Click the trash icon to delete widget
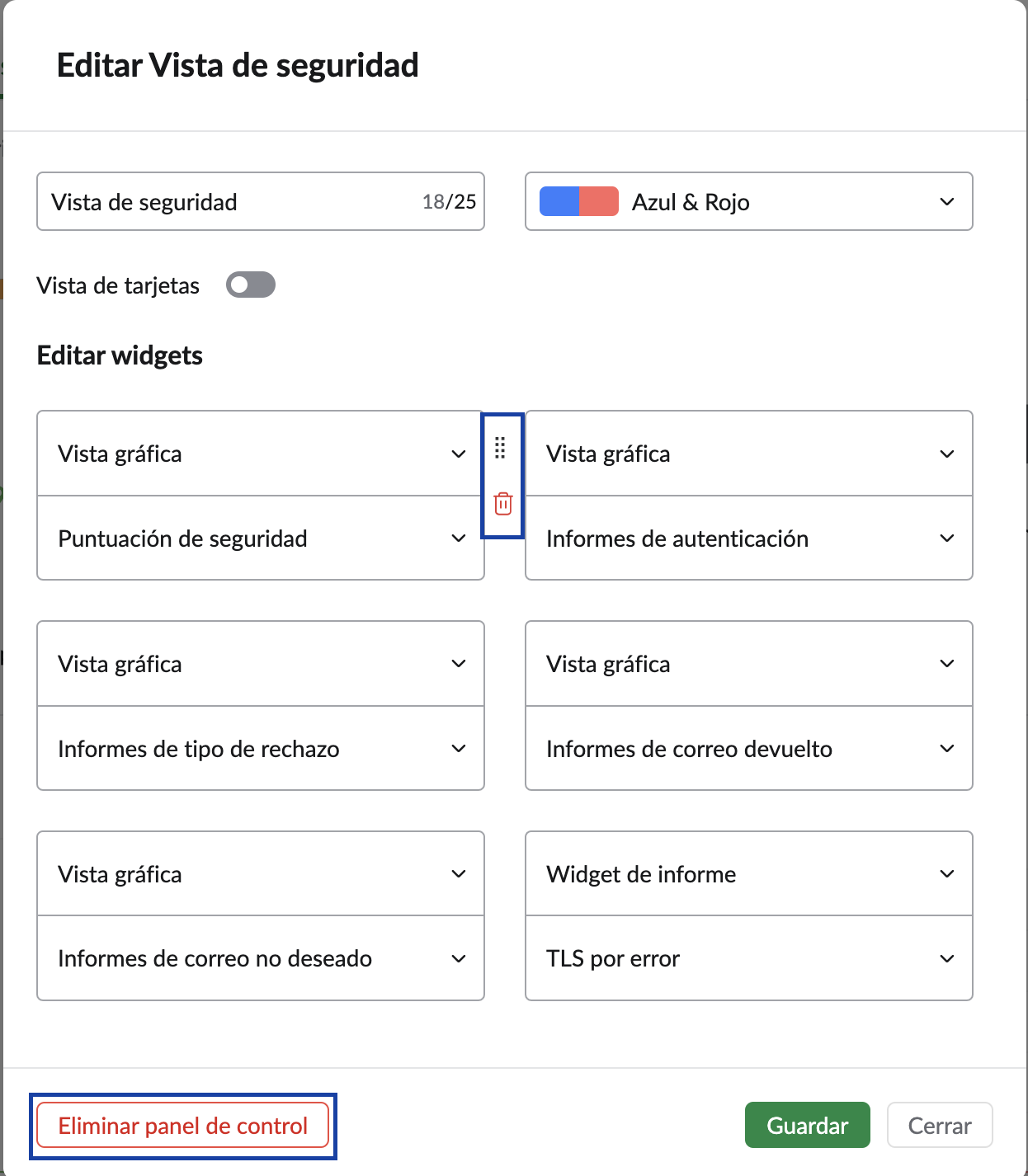 [x=502, y=504]
